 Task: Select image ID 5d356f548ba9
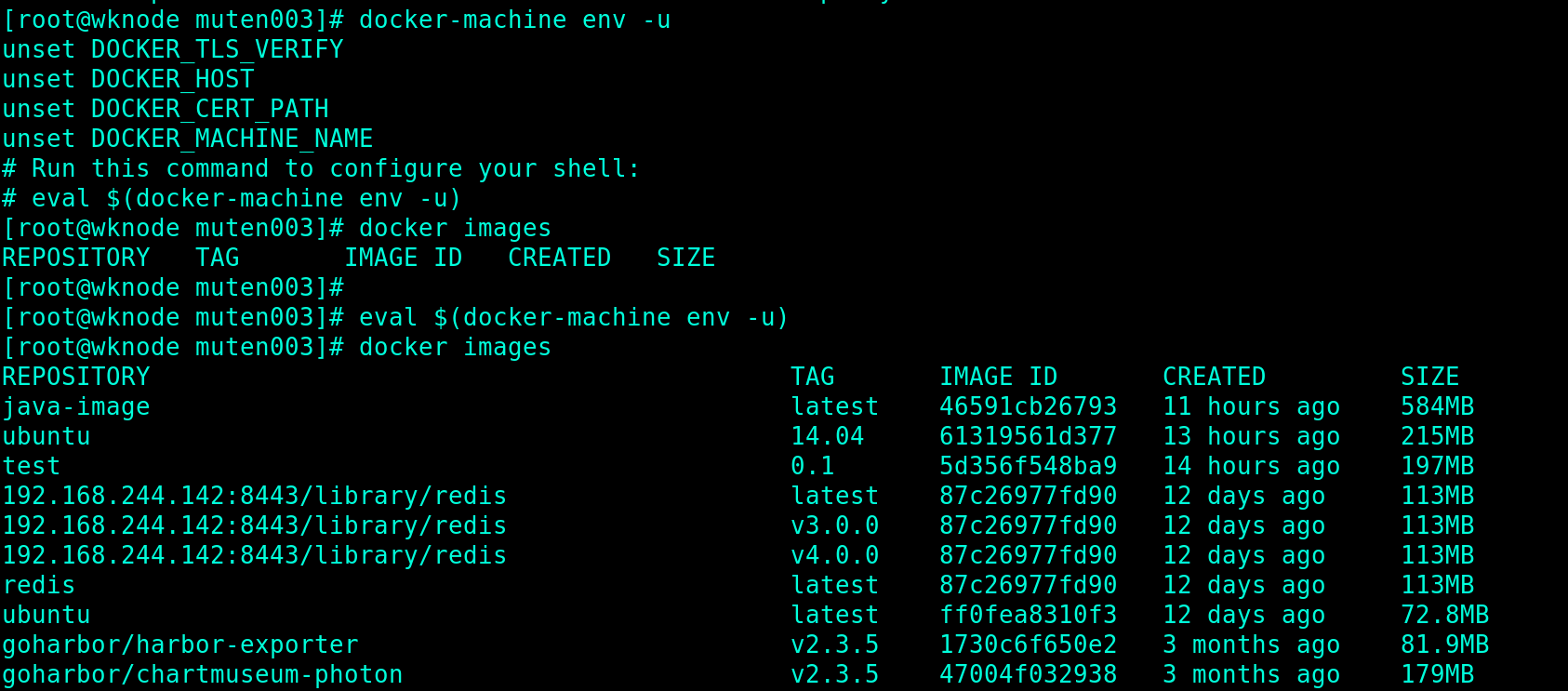click(x=1028, y=467)
